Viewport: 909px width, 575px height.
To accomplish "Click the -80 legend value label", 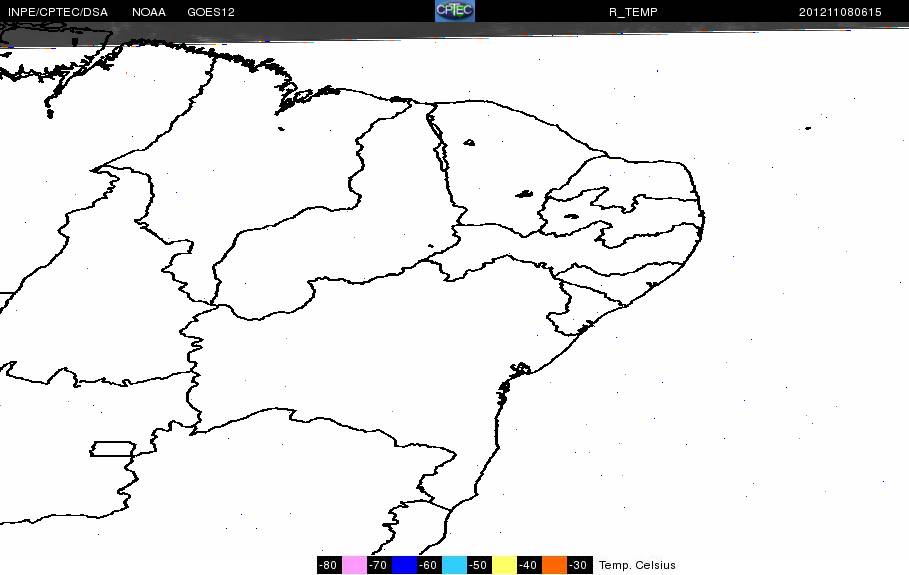I will coord(328,565).
